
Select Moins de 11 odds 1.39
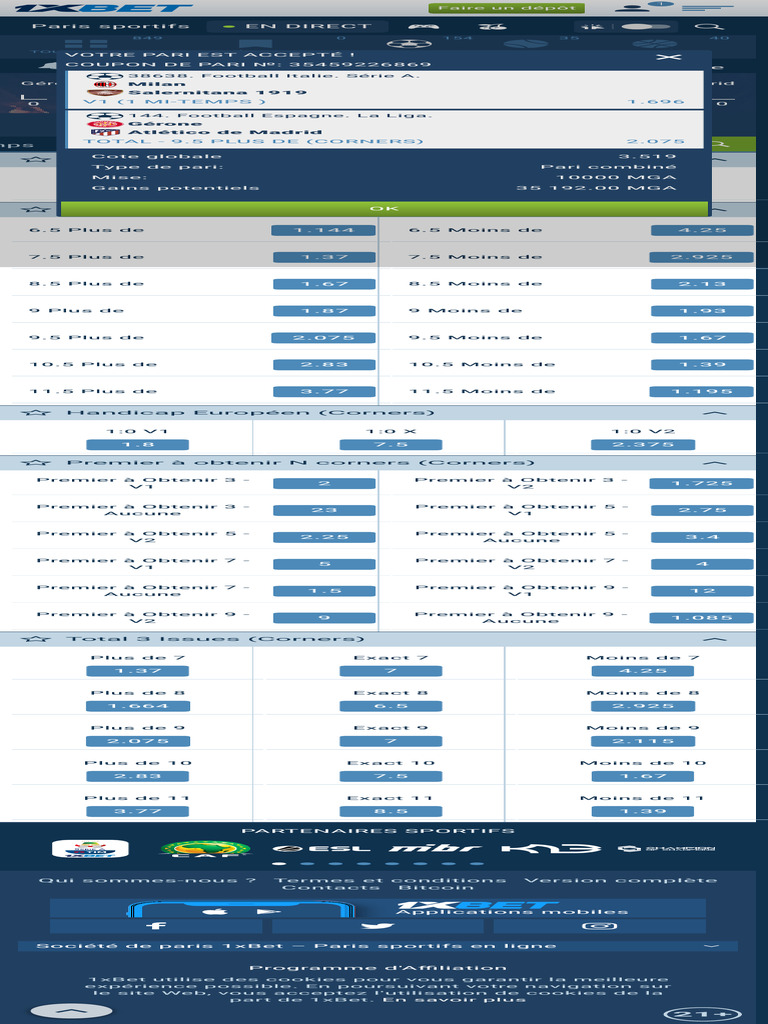(643, 811)
